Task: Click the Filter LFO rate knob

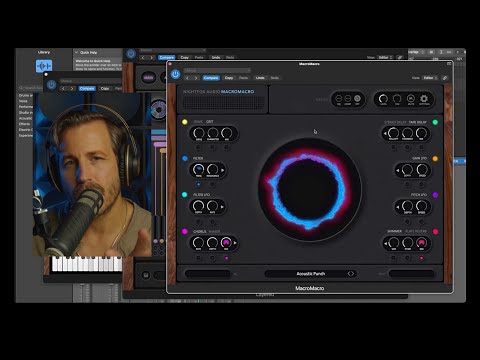Action: 213,206
